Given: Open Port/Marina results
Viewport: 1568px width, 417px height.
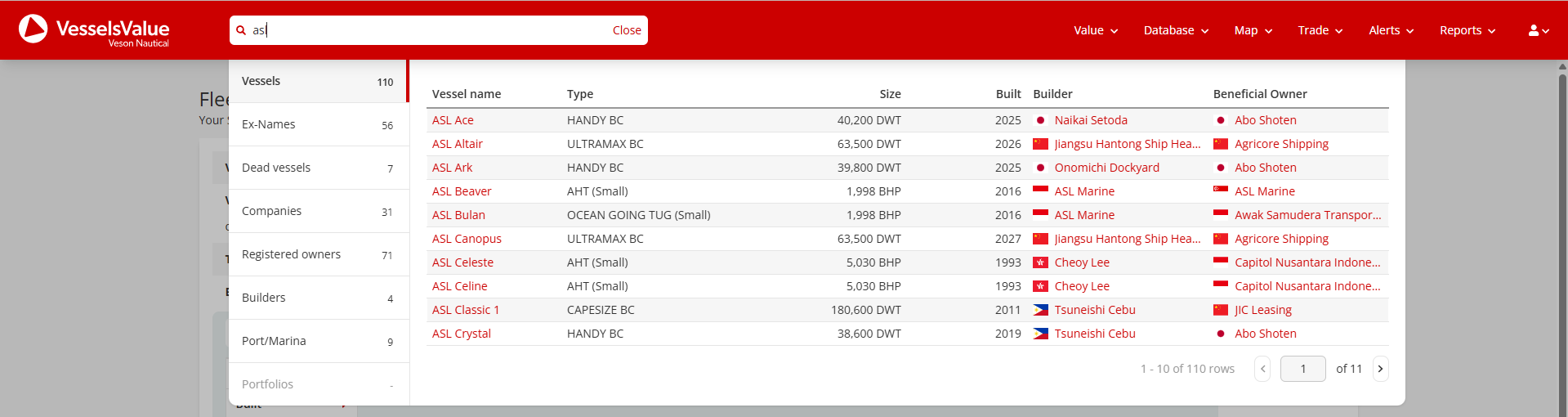Looking at the screenshot, I should pos(318,341).
